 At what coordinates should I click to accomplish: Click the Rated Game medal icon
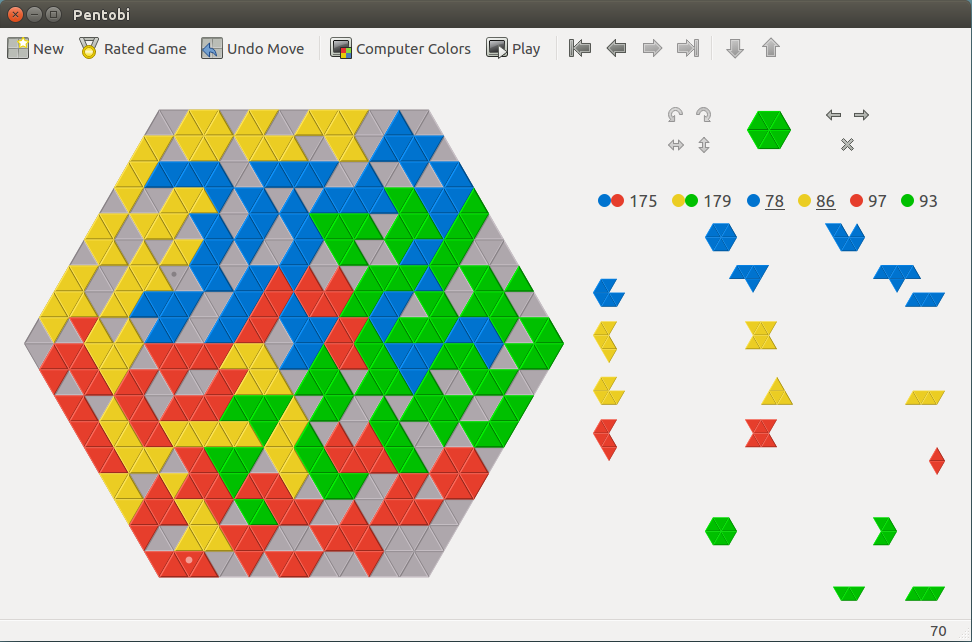click(89, 48)
